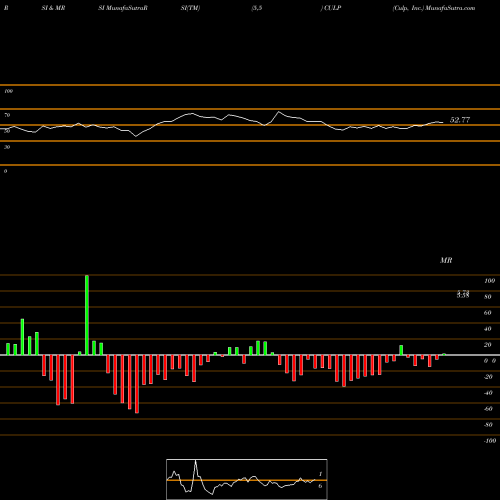Click the MR value 3.38 label
500x500 pixels.
click(x=463, y=295)
